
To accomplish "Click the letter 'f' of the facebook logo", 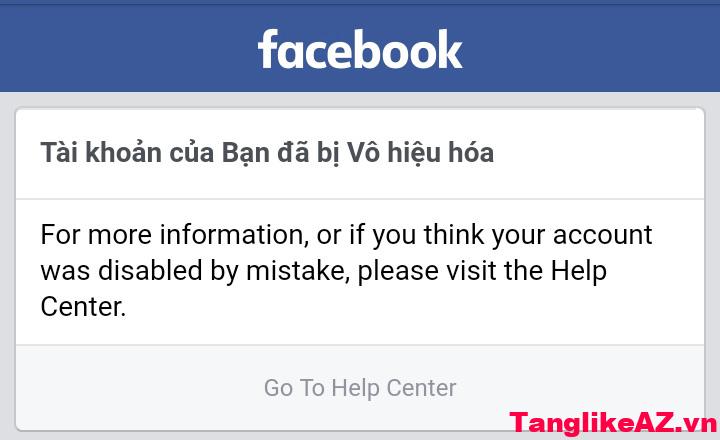I will (269, 49).
